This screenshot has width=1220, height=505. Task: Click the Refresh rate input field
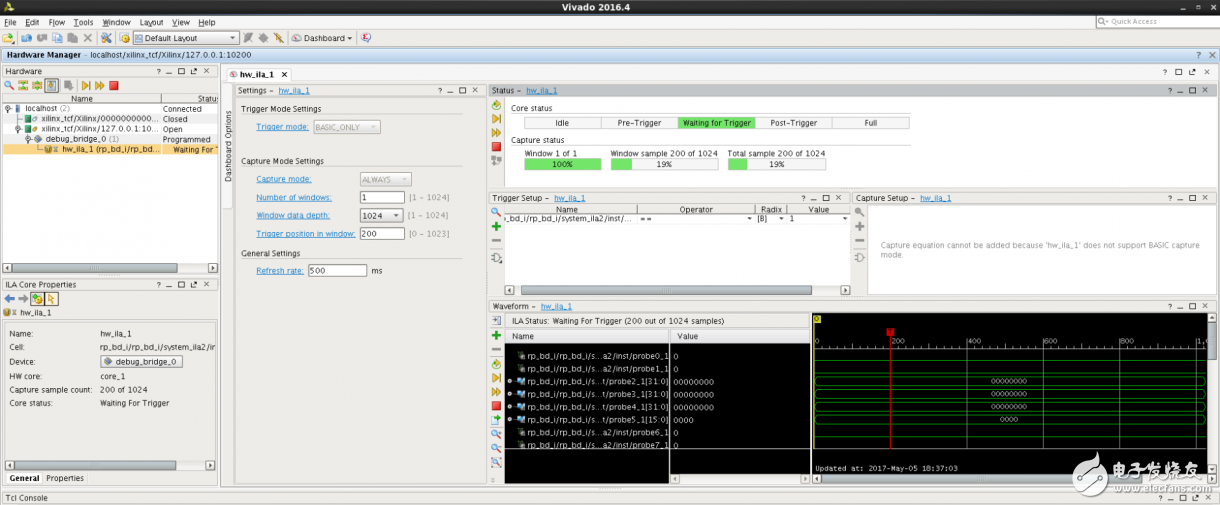click(337, 271)
